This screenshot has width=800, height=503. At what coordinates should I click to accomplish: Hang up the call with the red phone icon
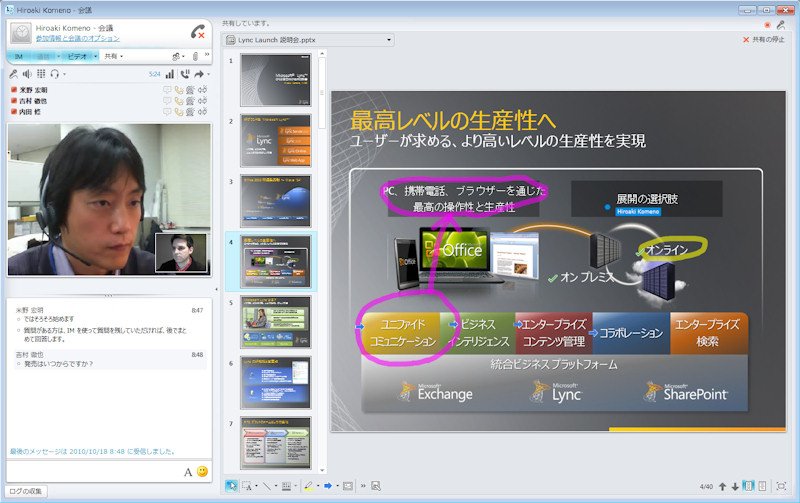(x=198, y=32)
